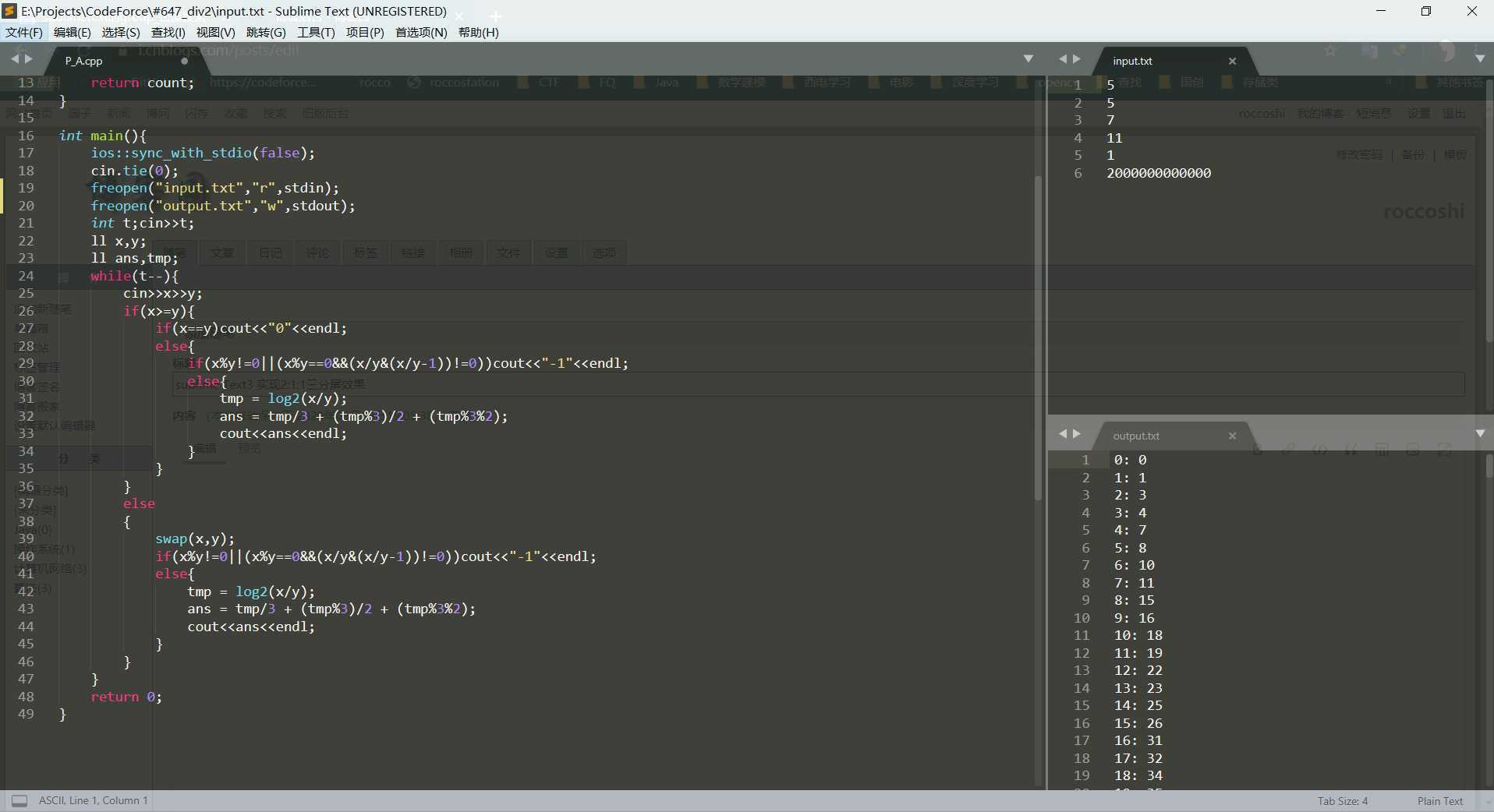The width and height of the screenshot is (1494, 812).
Task: Open the 项目(P) menu
Action: coord(365,32)
